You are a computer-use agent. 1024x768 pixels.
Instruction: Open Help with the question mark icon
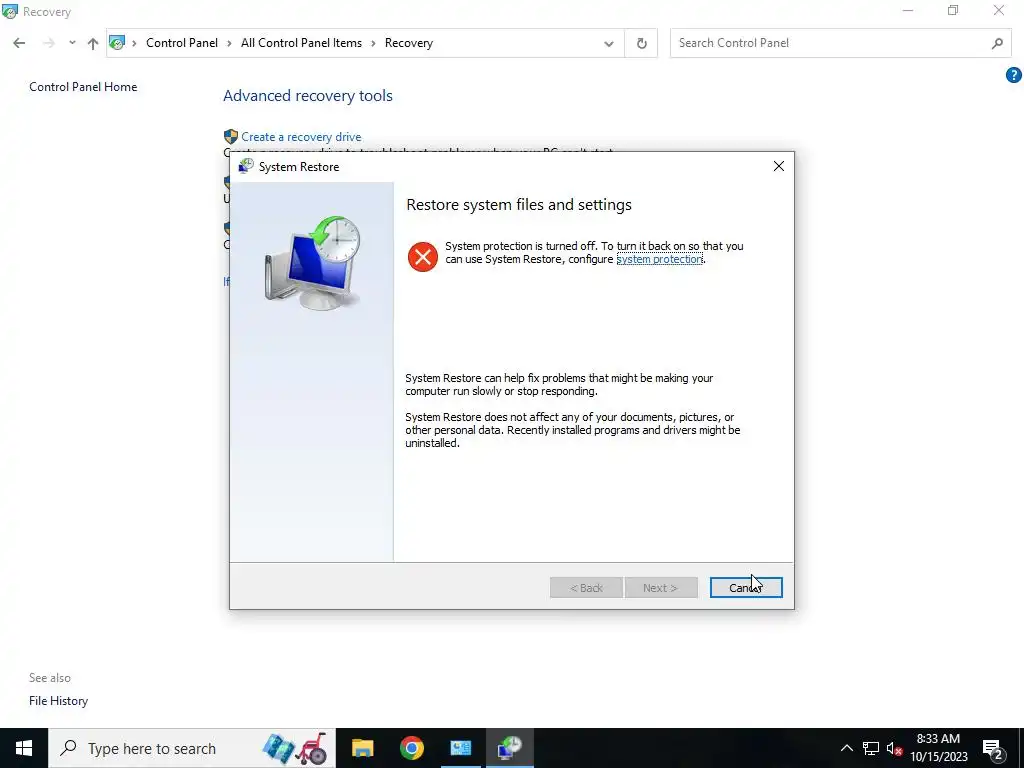pyautogui.click(x=1014, y=75)
